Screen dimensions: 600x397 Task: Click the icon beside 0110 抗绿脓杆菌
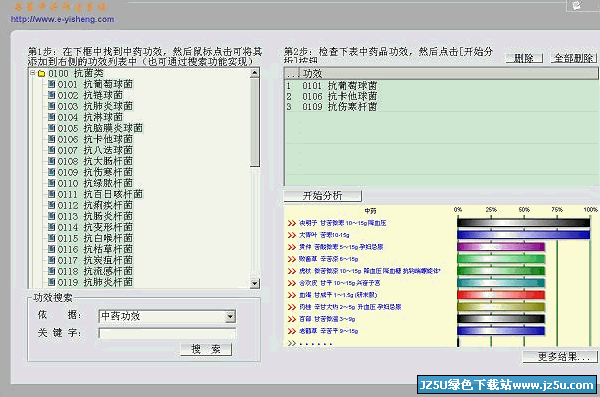click(x=52, y=183)
